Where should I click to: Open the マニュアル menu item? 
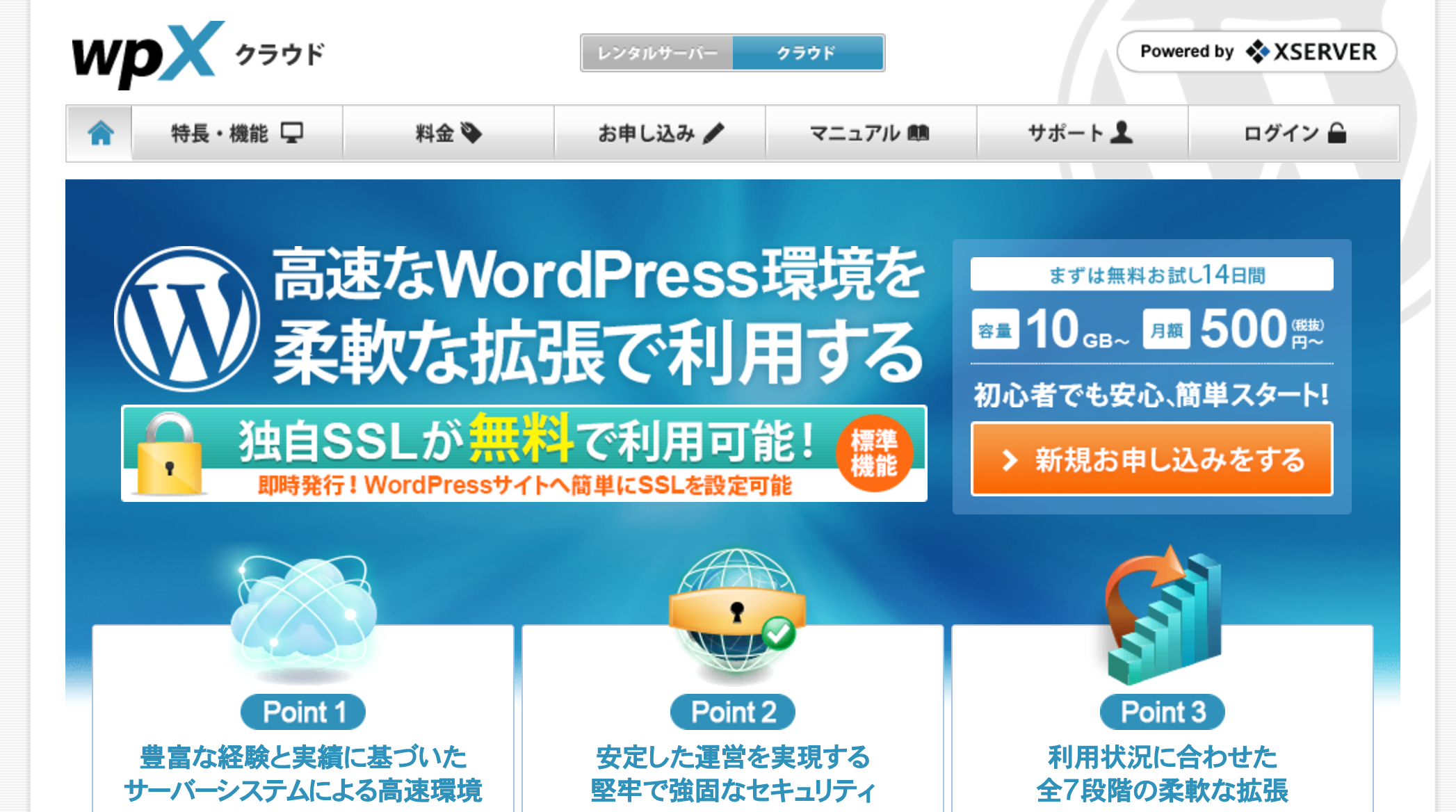click(871, 133)
